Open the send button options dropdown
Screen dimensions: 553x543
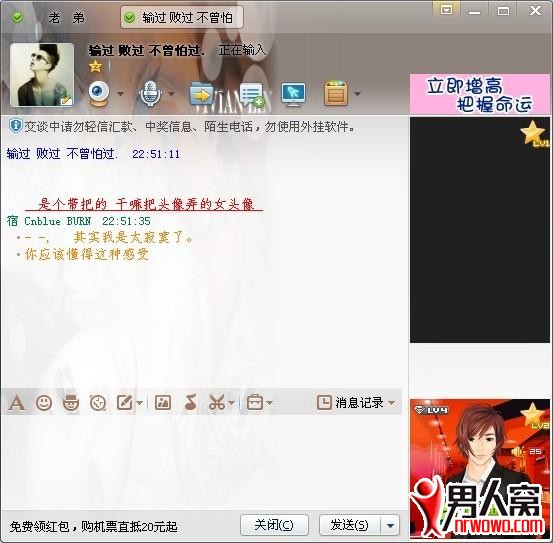coord(390,525)
